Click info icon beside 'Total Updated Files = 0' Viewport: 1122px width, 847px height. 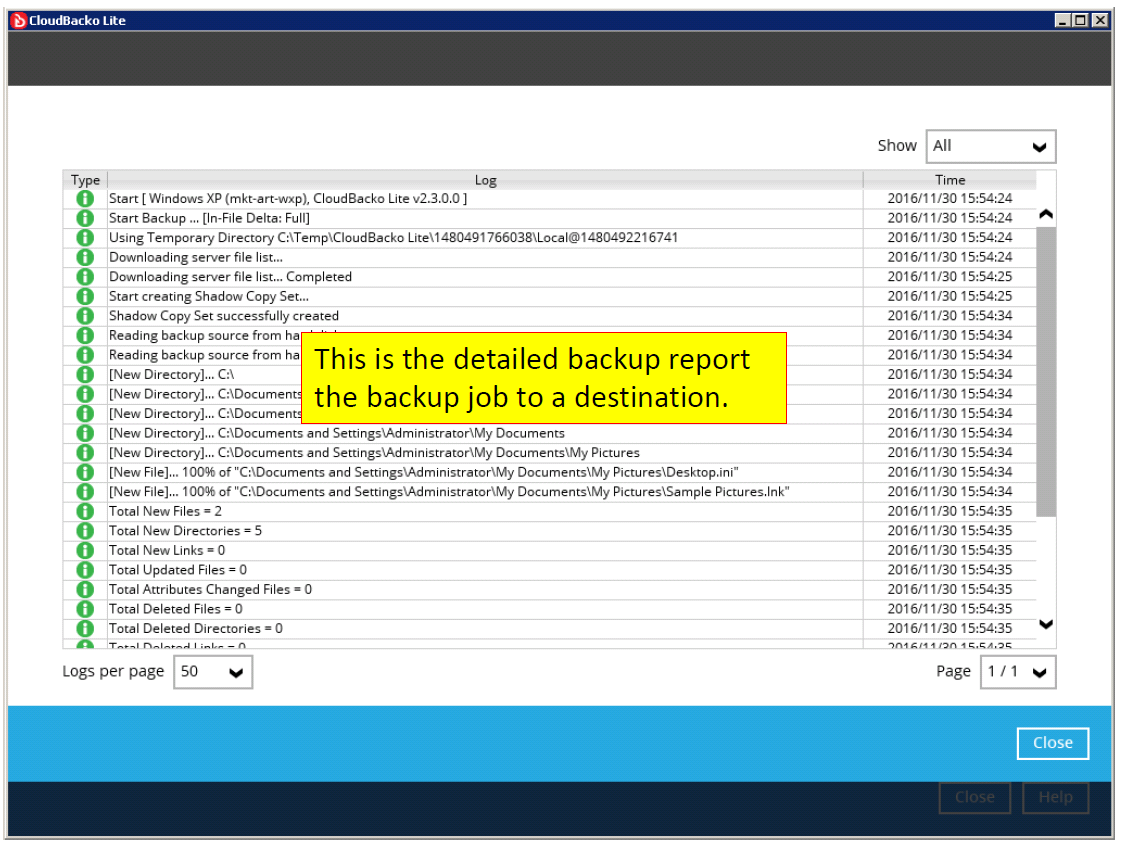coord(85,569)
